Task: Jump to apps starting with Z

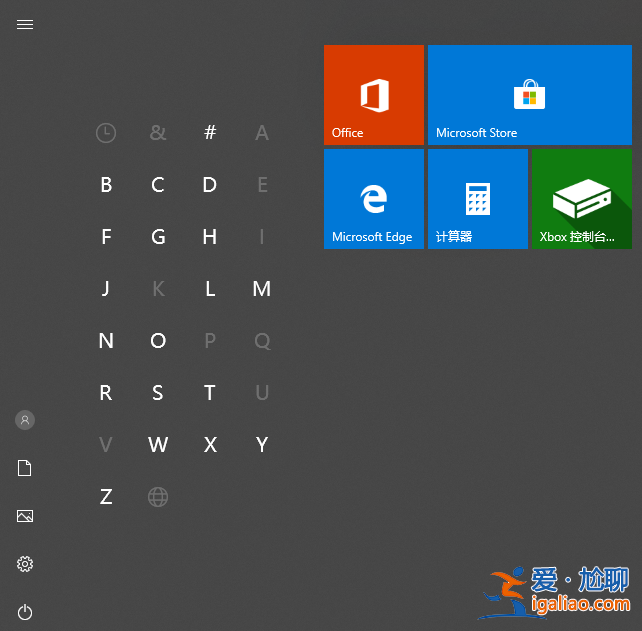Action: pyautogui.click(x=106, y=497)
